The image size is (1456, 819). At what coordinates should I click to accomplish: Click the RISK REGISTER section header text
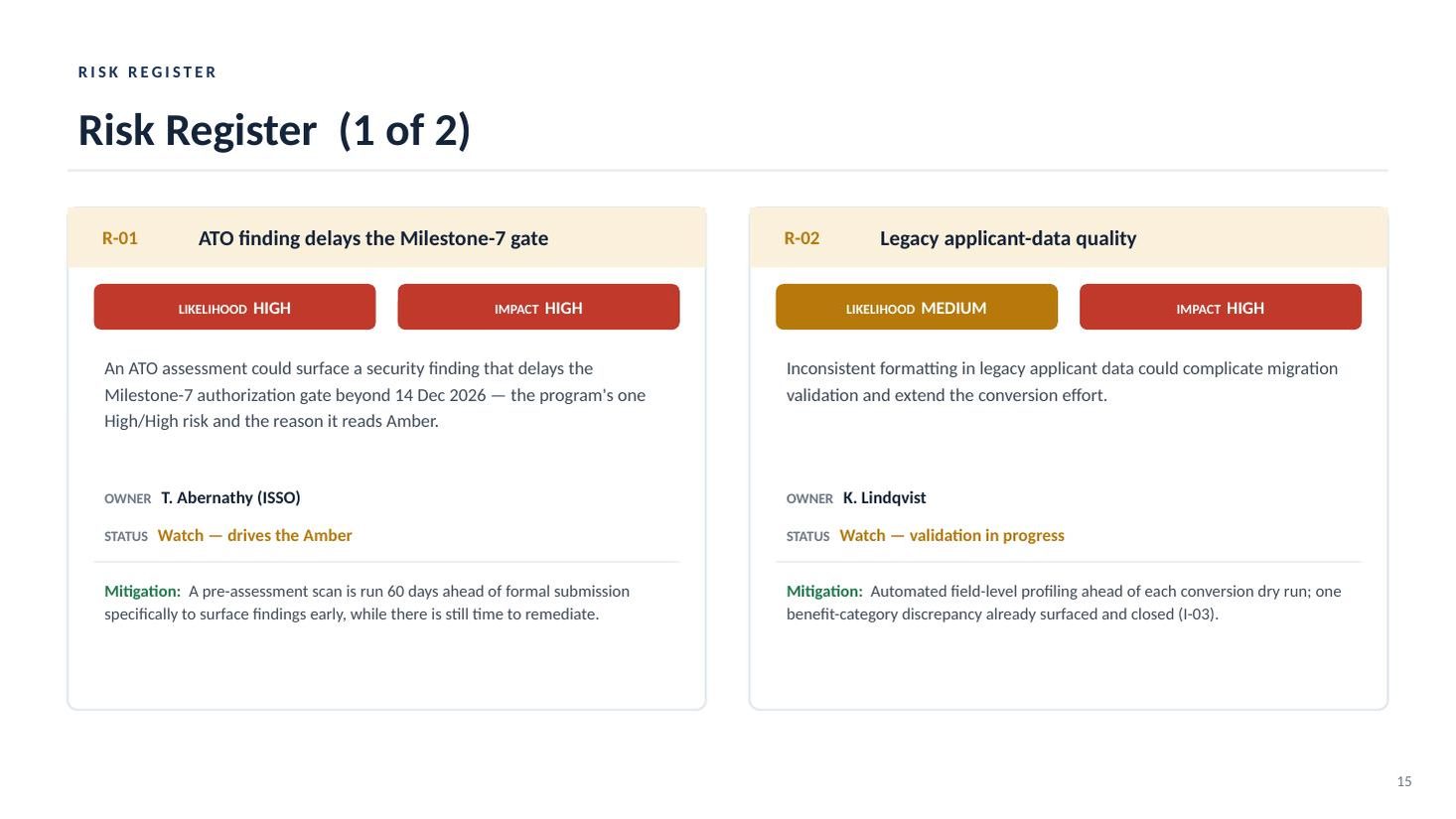[147, 72]
